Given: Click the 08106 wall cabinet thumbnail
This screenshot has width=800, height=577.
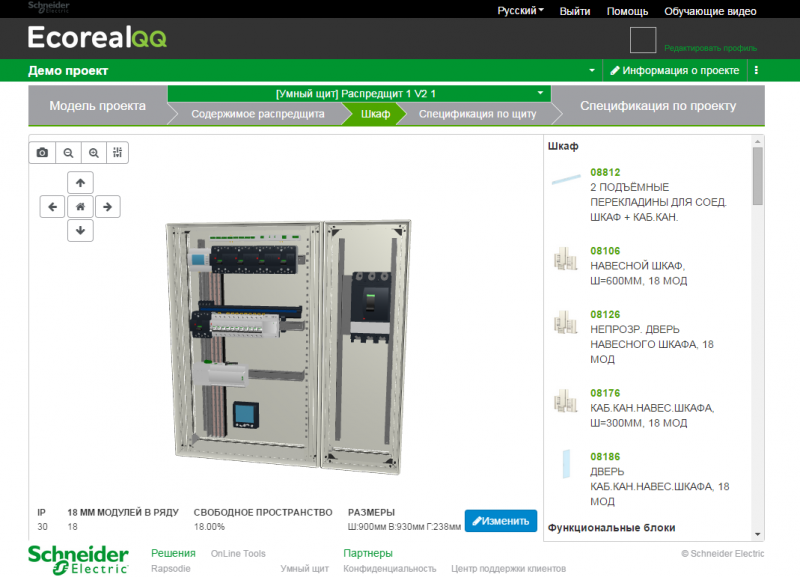Looking at the screenshot, I should coord(566,258).
